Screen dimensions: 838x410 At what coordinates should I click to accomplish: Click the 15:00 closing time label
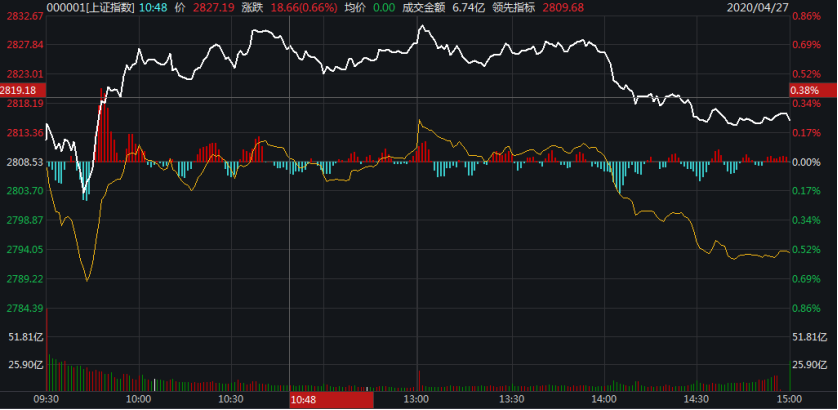[788, 400]
